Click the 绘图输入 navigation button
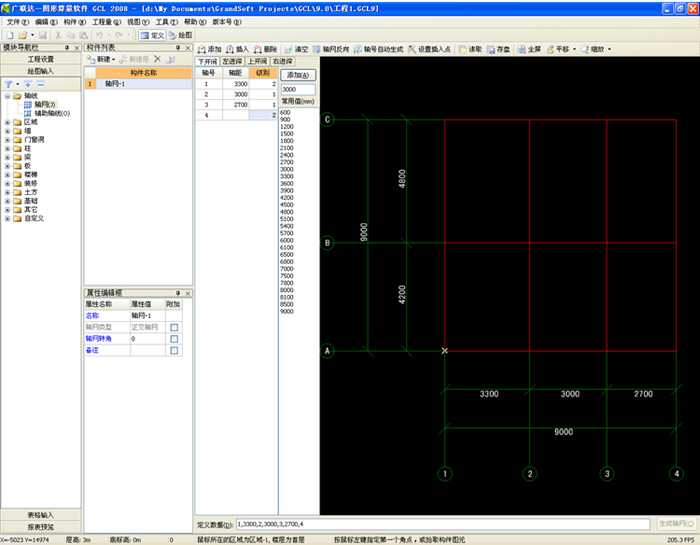700x545 pixels. pyautogui.click(x=41, y=71)
